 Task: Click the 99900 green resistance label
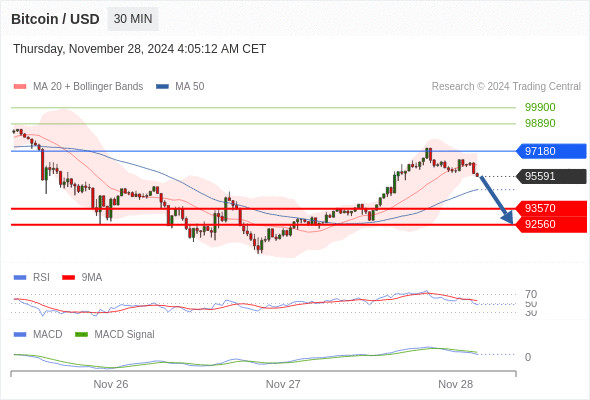pyautogui.click(x=540, y=107)
